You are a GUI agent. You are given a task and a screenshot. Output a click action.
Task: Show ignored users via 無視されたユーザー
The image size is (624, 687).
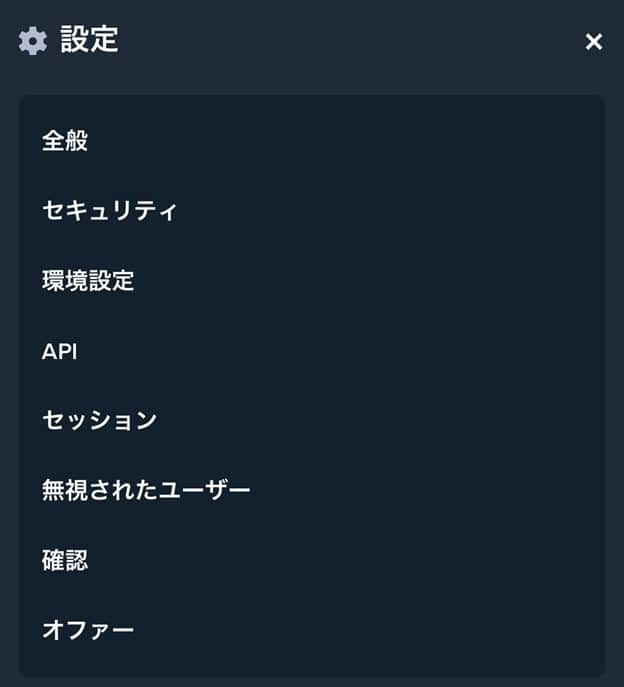(146, 490)
